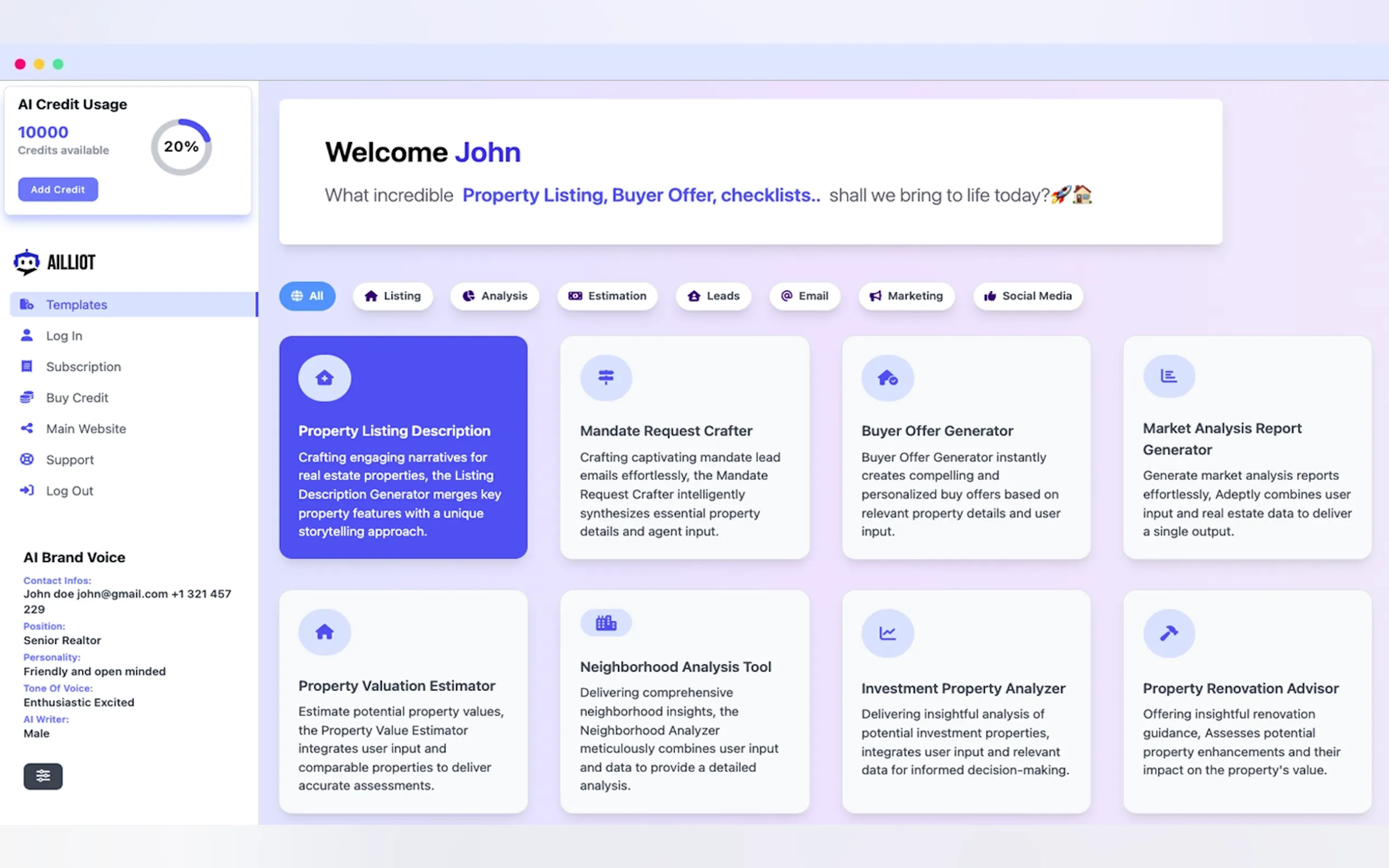Filter templates by Analysis category

(x=495, y=296)
